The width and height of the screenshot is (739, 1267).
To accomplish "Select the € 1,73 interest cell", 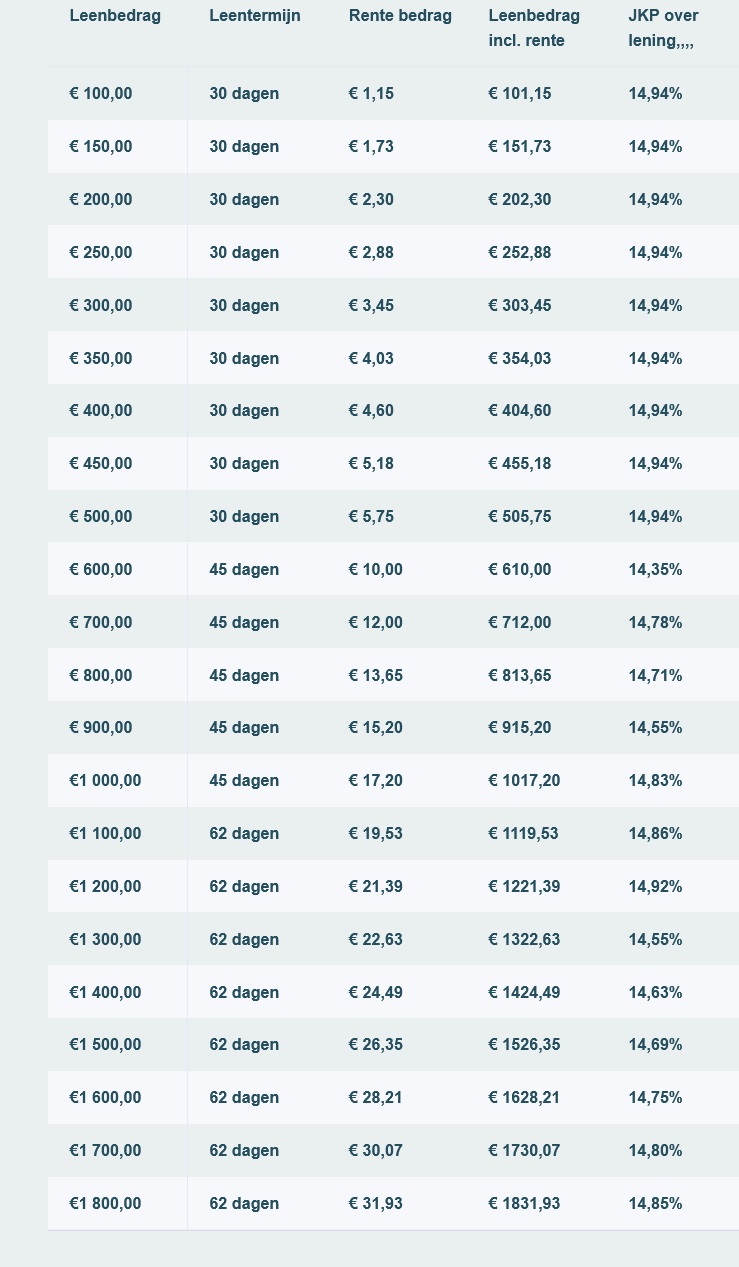I will pyautogui.click(x=371, y=147).
